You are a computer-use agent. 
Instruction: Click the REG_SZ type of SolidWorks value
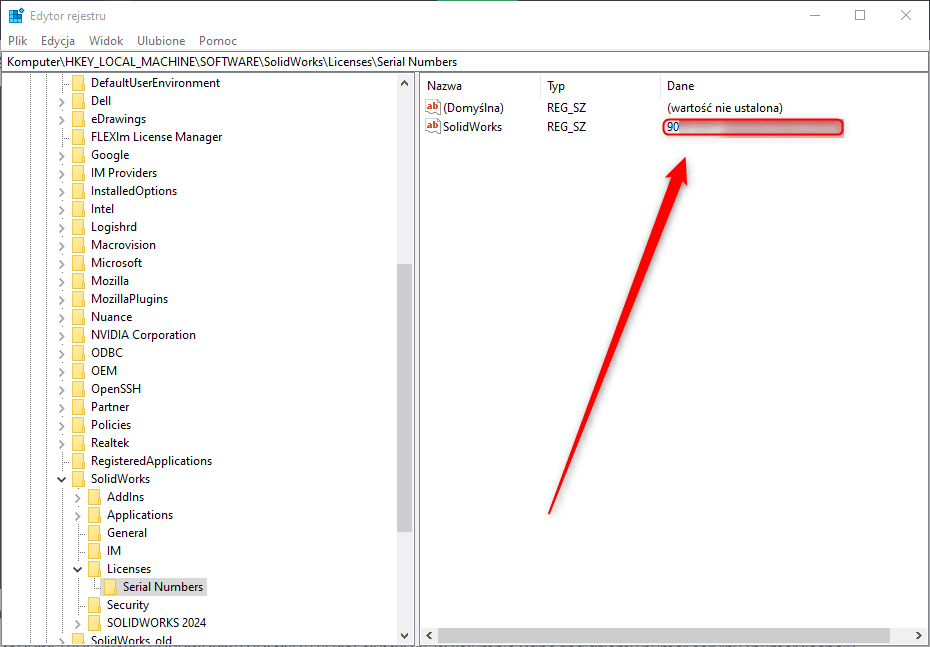click(566, 127)
